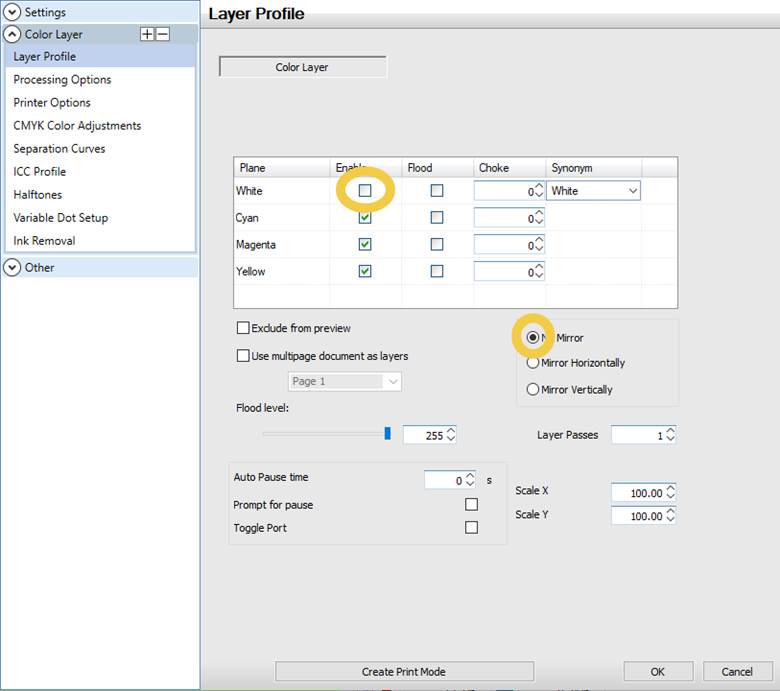Go to the Halftones settings page
The image size is (780, 691).
point(39,194)
